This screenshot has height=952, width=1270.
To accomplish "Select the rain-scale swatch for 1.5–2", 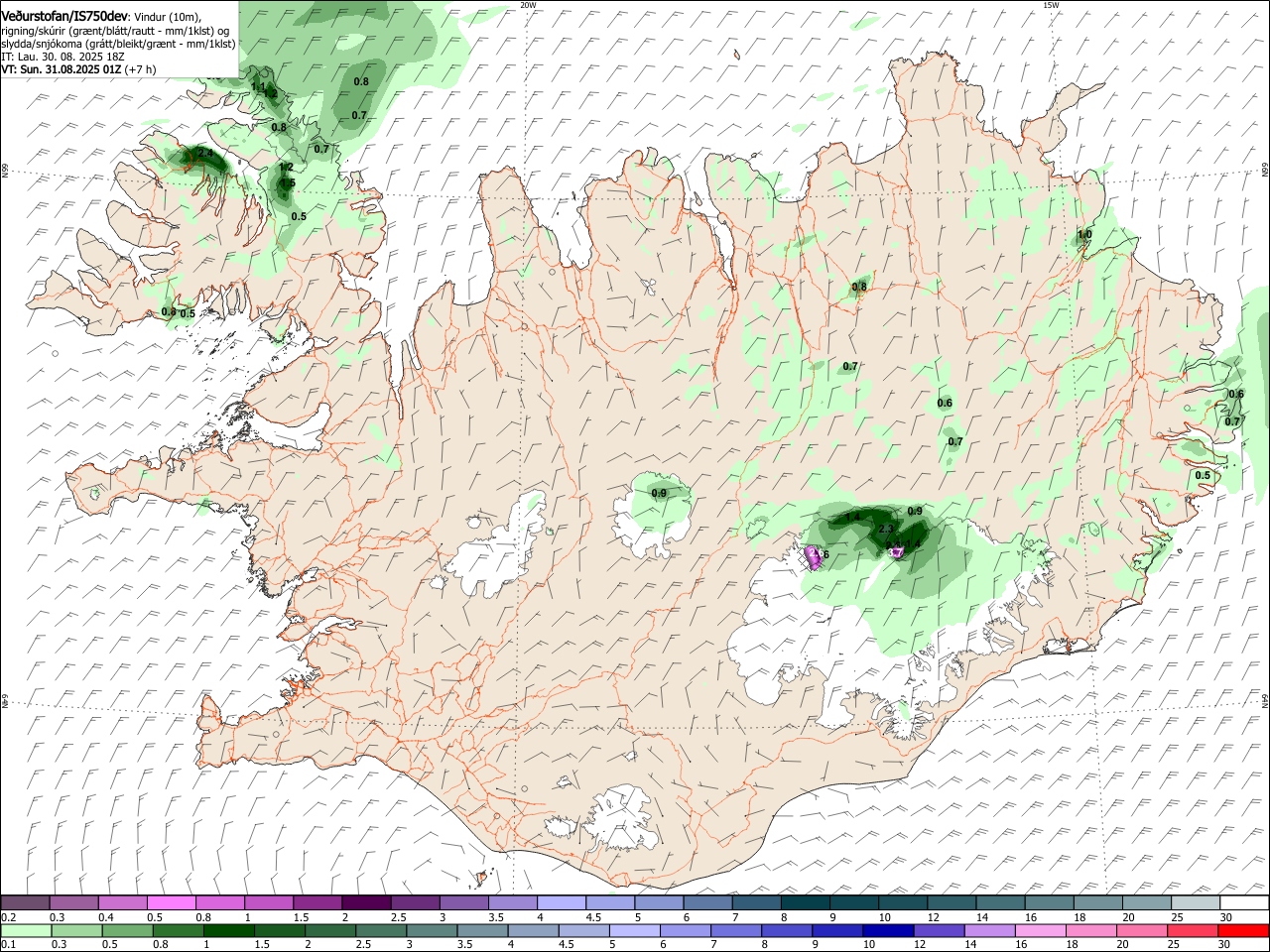I will [x=279, y=931].
